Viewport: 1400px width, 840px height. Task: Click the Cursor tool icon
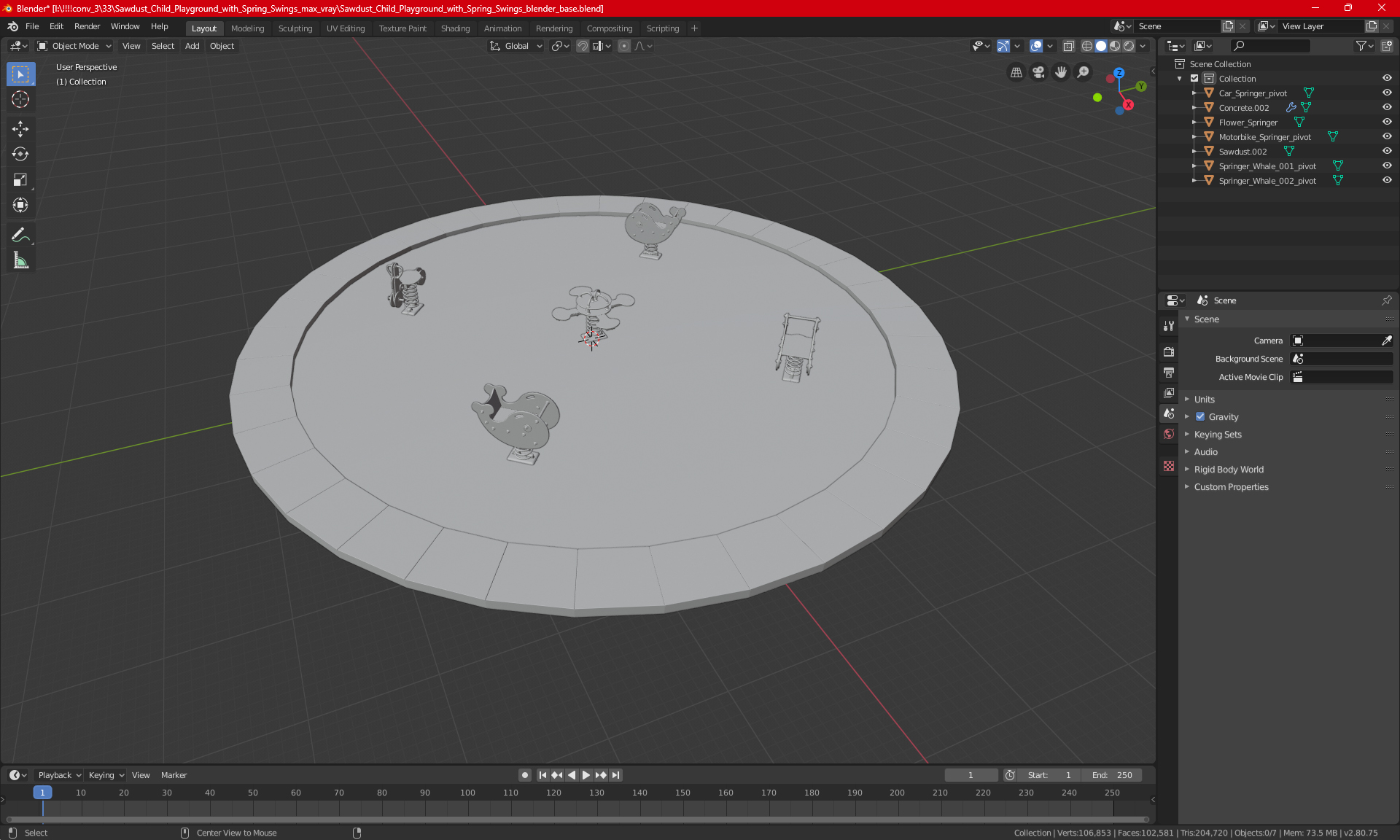pyautogui.click(x=20, y=100)
